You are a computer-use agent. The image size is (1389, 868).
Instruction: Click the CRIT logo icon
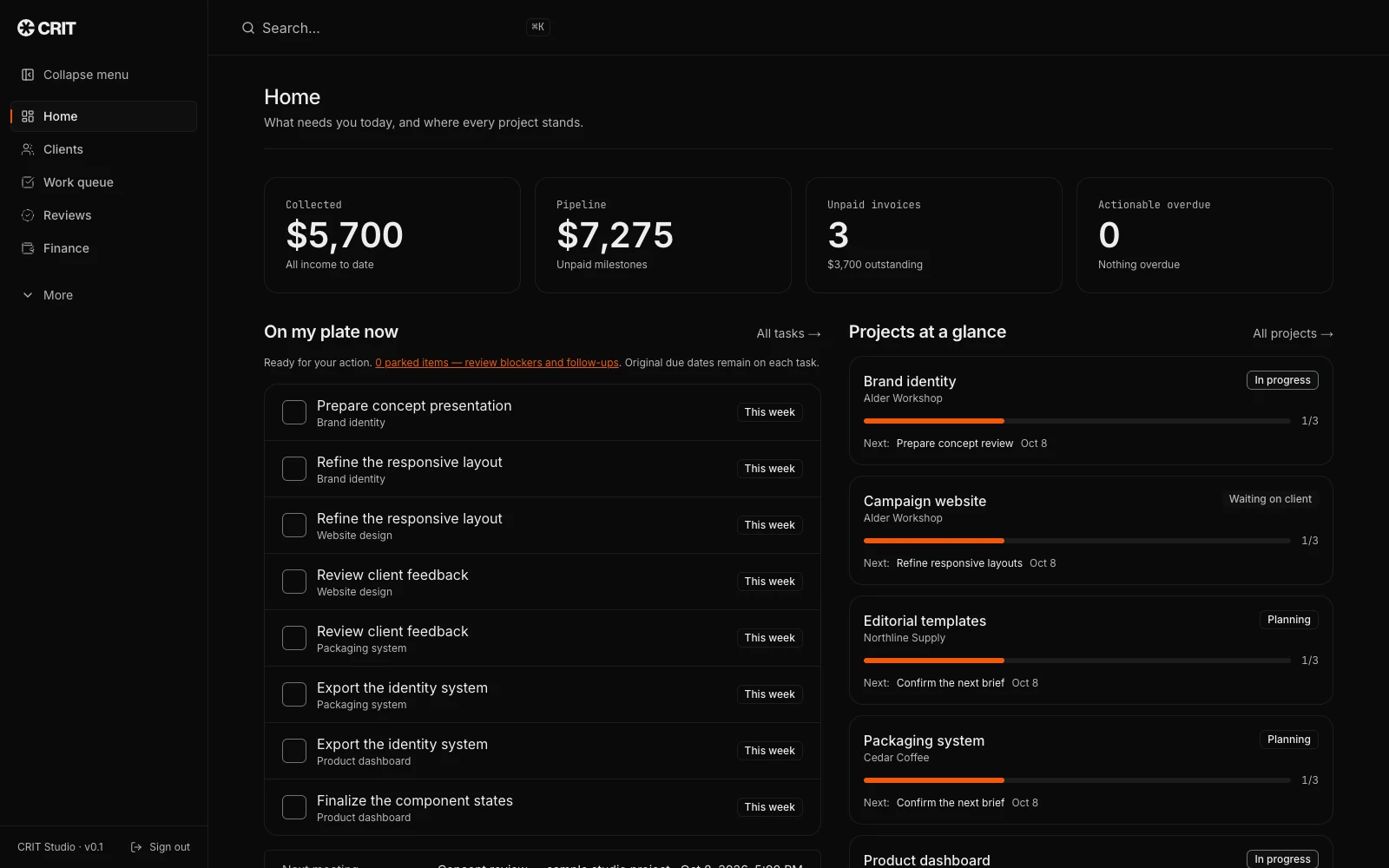tap(26, 28)
